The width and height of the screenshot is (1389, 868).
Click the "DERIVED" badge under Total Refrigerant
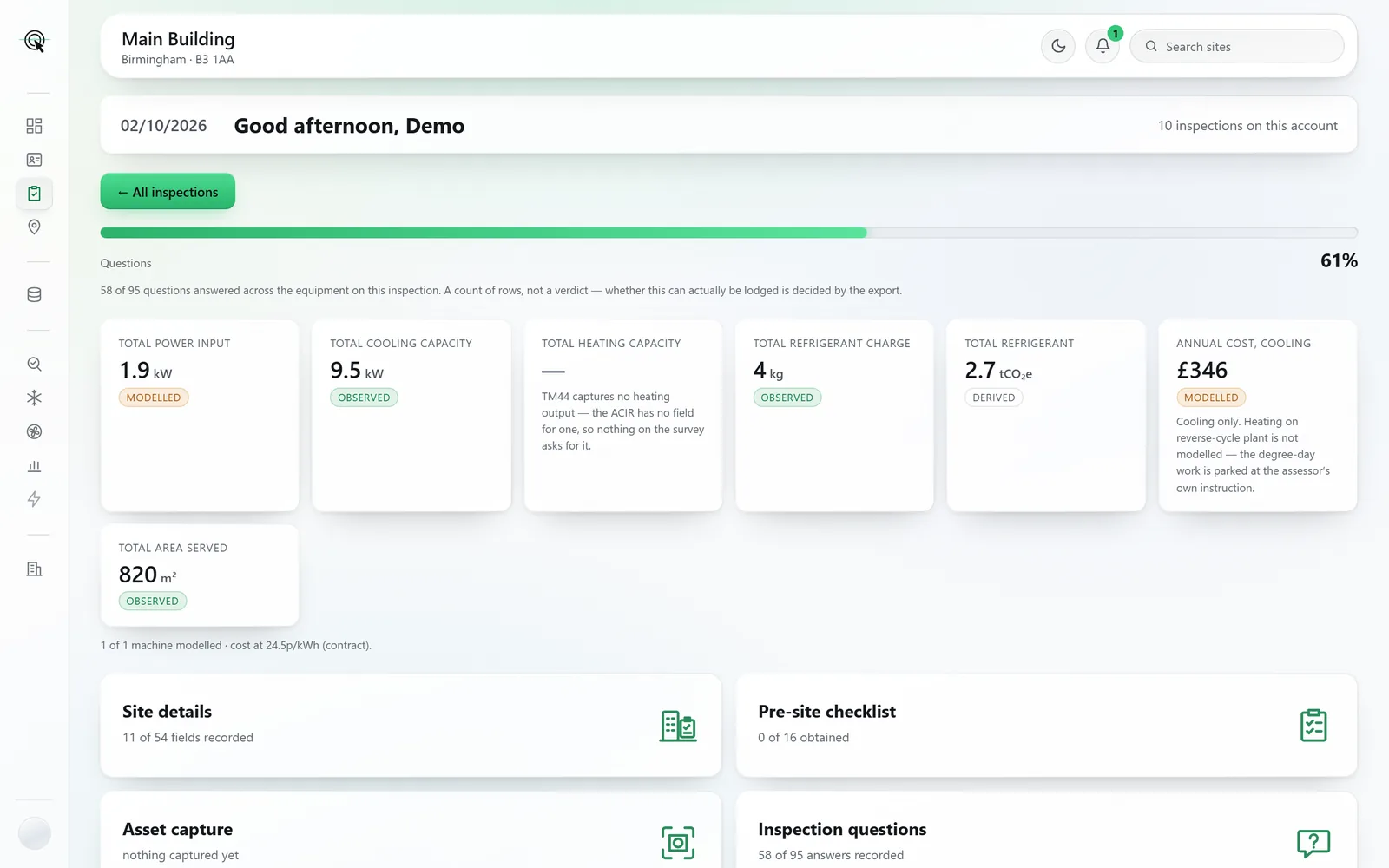pyautogui.click(x=993, y=398)
